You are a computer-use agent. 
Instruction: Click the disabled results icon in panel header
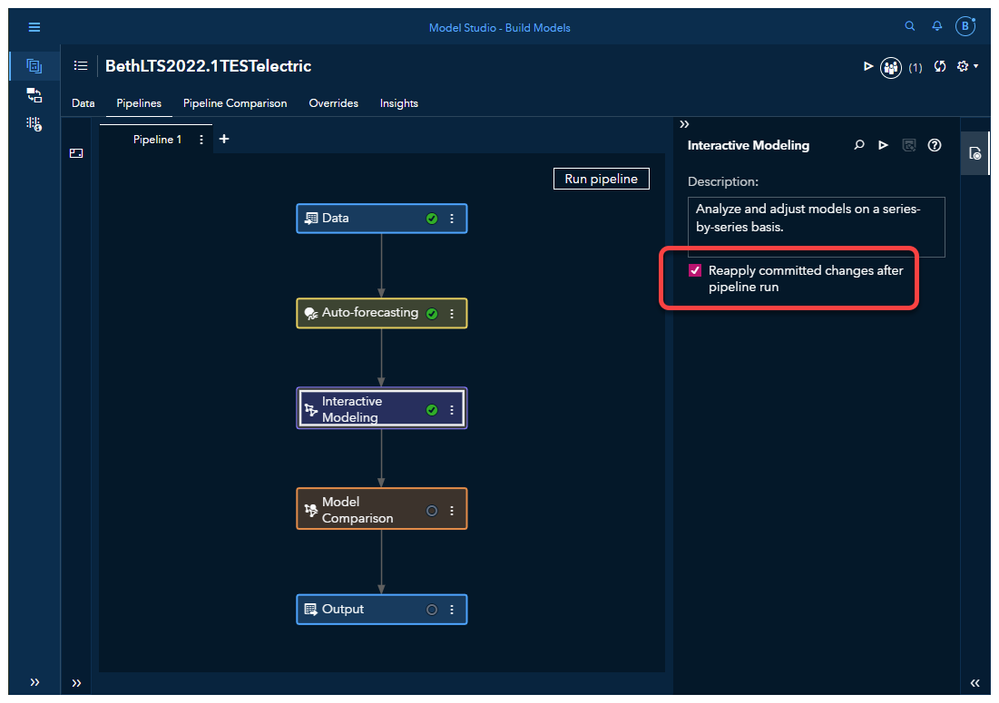tap(909, 145)
